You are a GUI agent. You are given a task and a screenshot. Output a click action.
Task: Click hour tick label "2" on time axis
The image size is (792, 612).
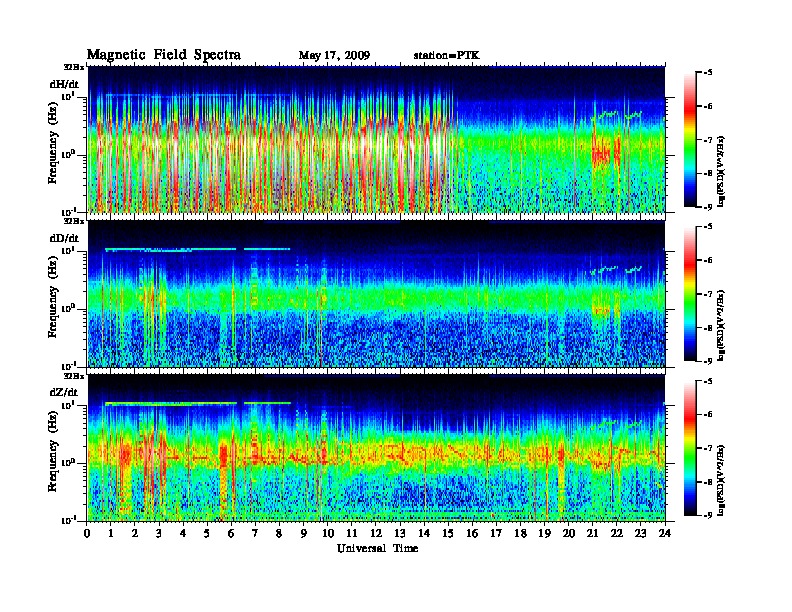pyautogui.click(x=135, y=533)
